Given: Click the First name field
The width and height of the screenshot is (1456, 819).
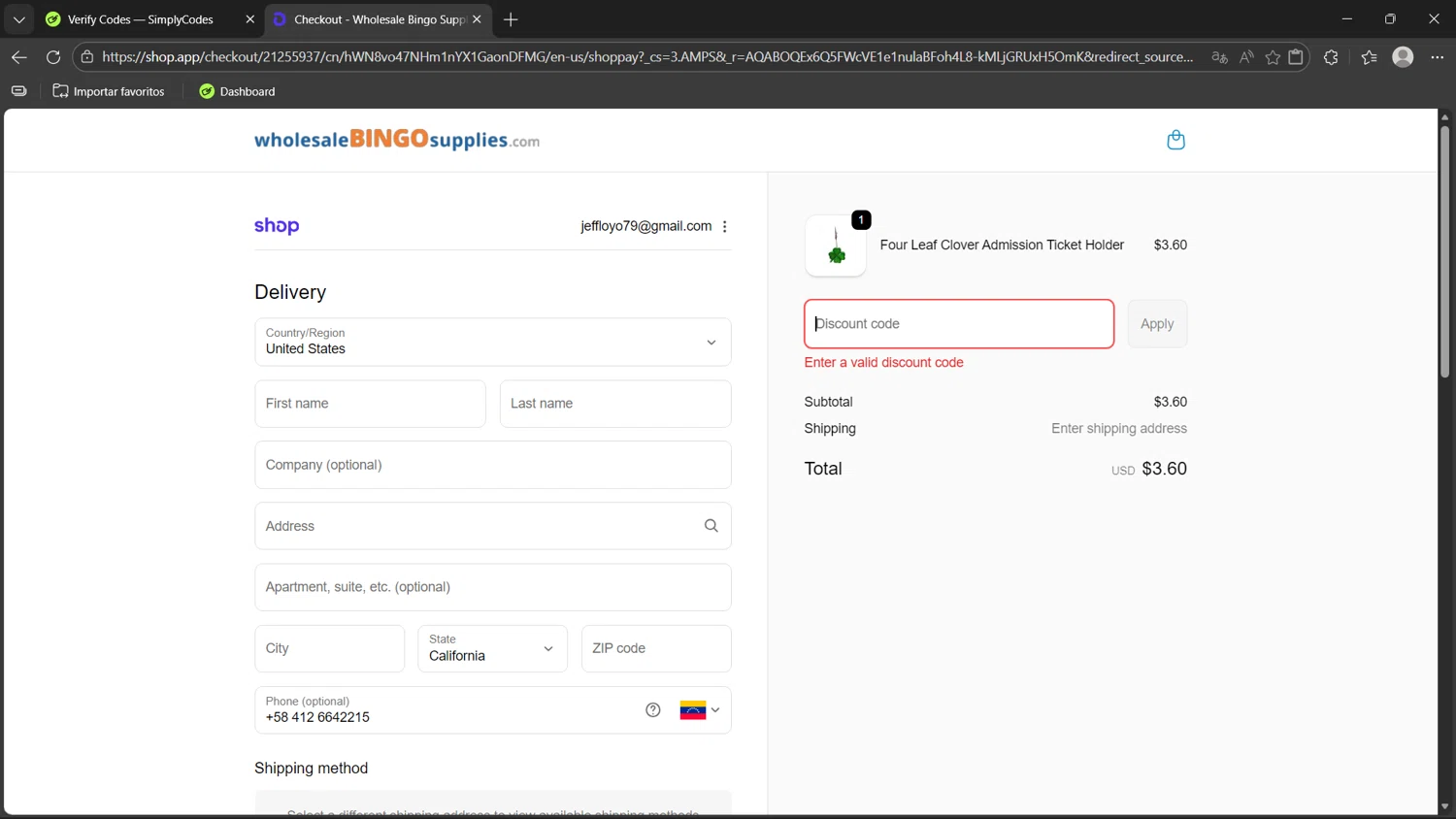Looking at the screenshot, I should [x=370, y=404].
